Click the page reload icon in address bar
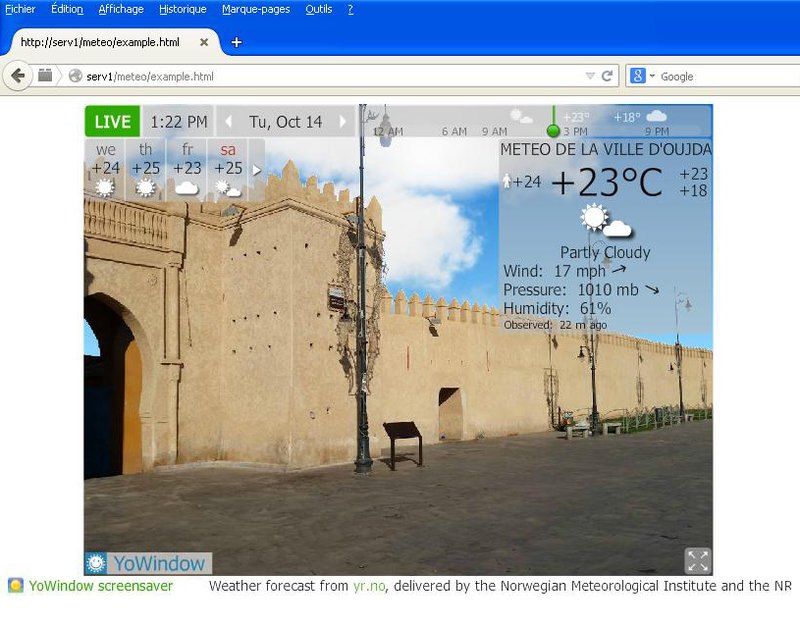 (x=607, y=76)
